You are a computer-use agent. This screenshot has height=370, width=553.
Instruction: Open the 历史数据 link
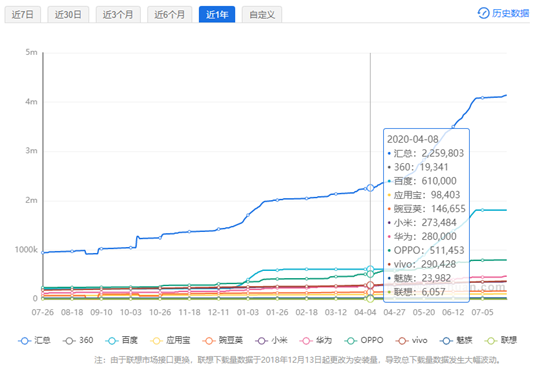click(504, 13)
